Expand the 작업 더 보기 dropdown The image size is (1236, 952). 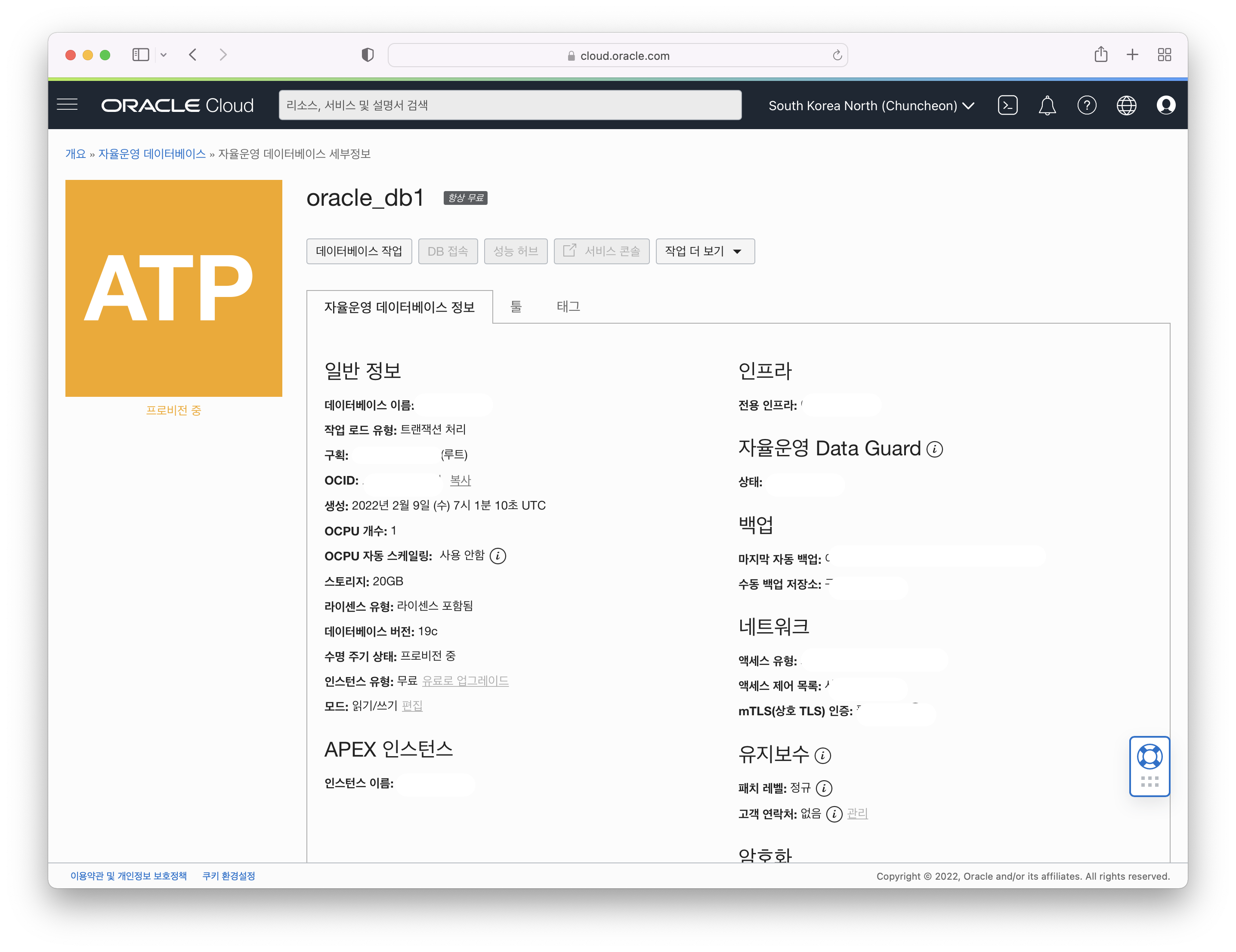705,251
